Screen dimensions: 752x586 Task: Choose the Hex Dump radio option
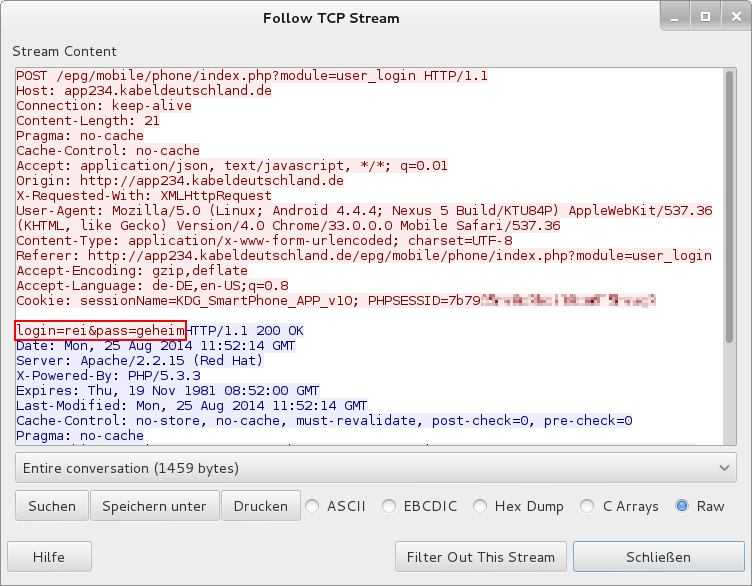click(480, 506)
